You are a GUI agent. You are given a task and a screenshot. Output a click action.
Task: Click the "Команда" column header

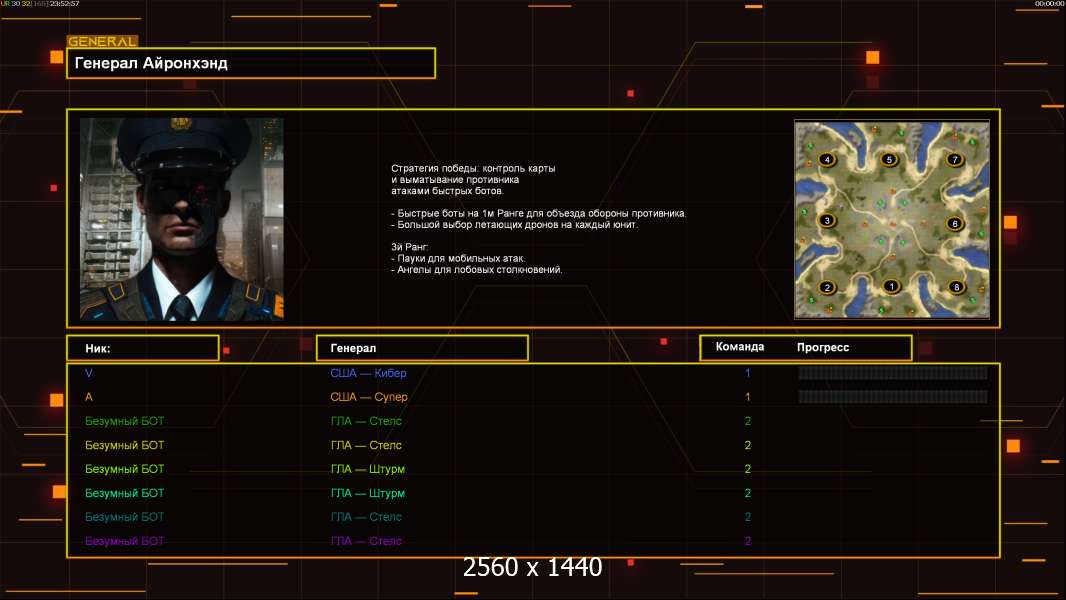coord(740,347)
